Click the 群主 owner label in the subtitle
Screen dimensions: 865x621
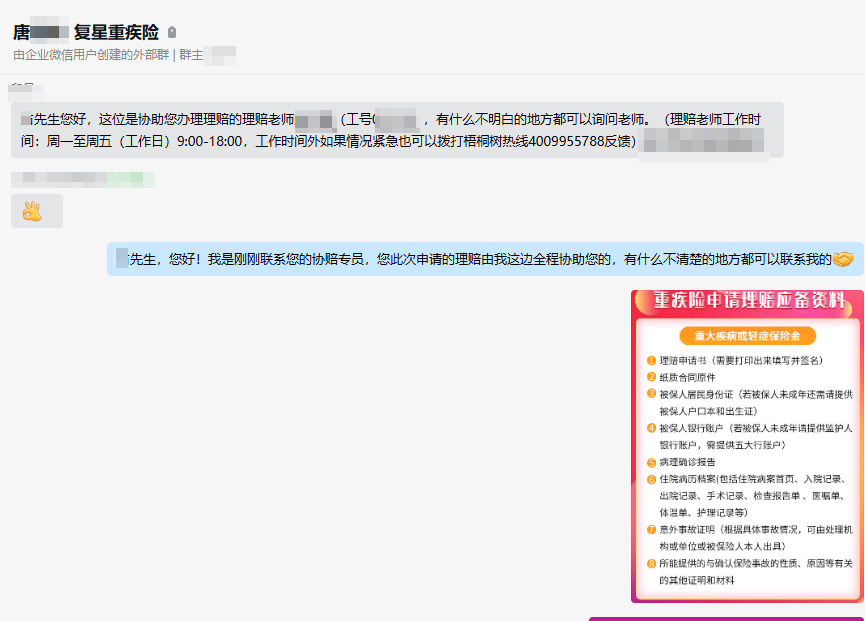[x=190, y=55]
